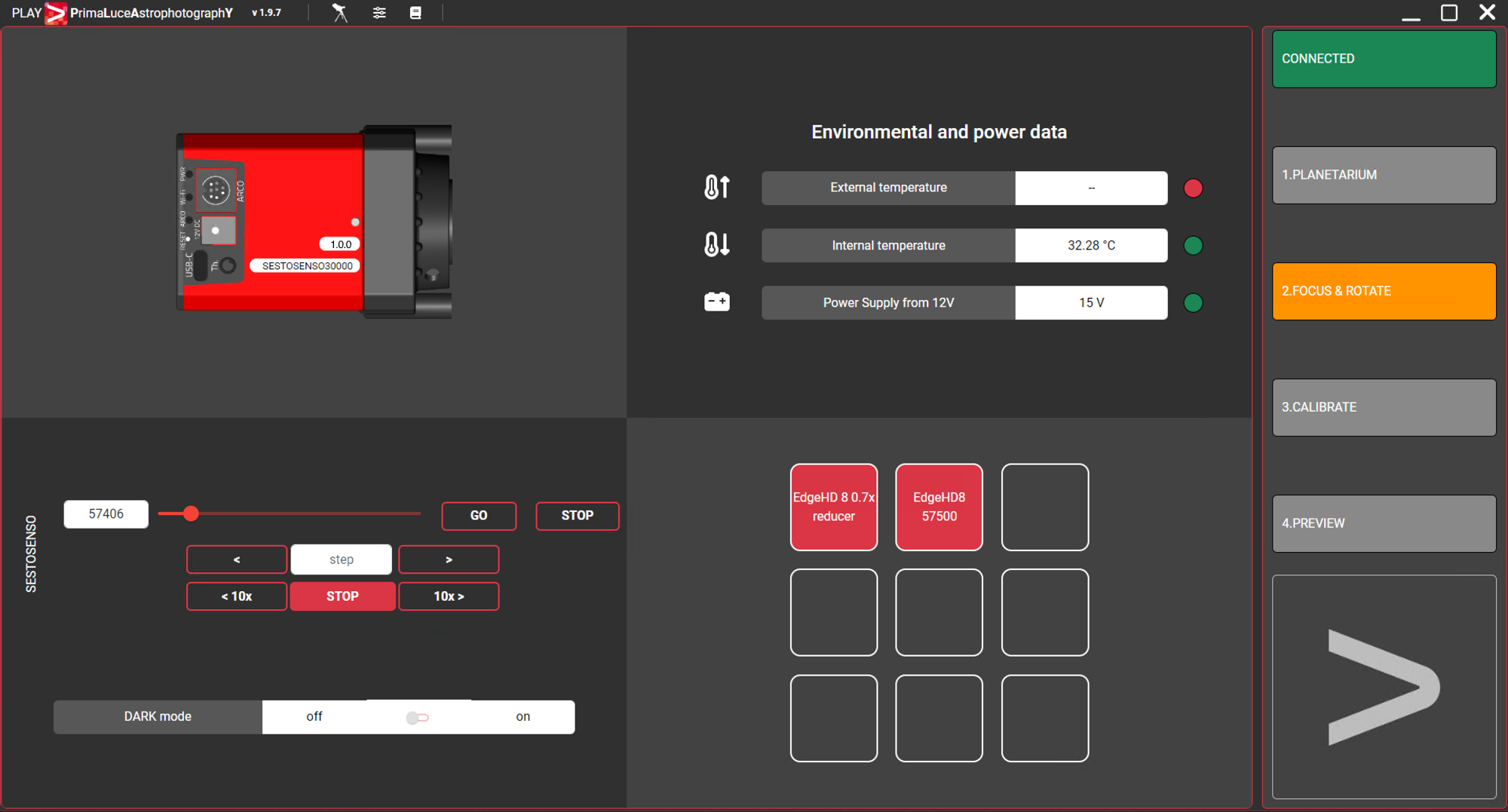This screenshot has height=812, width=1508.
Task: Click the focuser position field showing 57406
Action: point(106,514)
